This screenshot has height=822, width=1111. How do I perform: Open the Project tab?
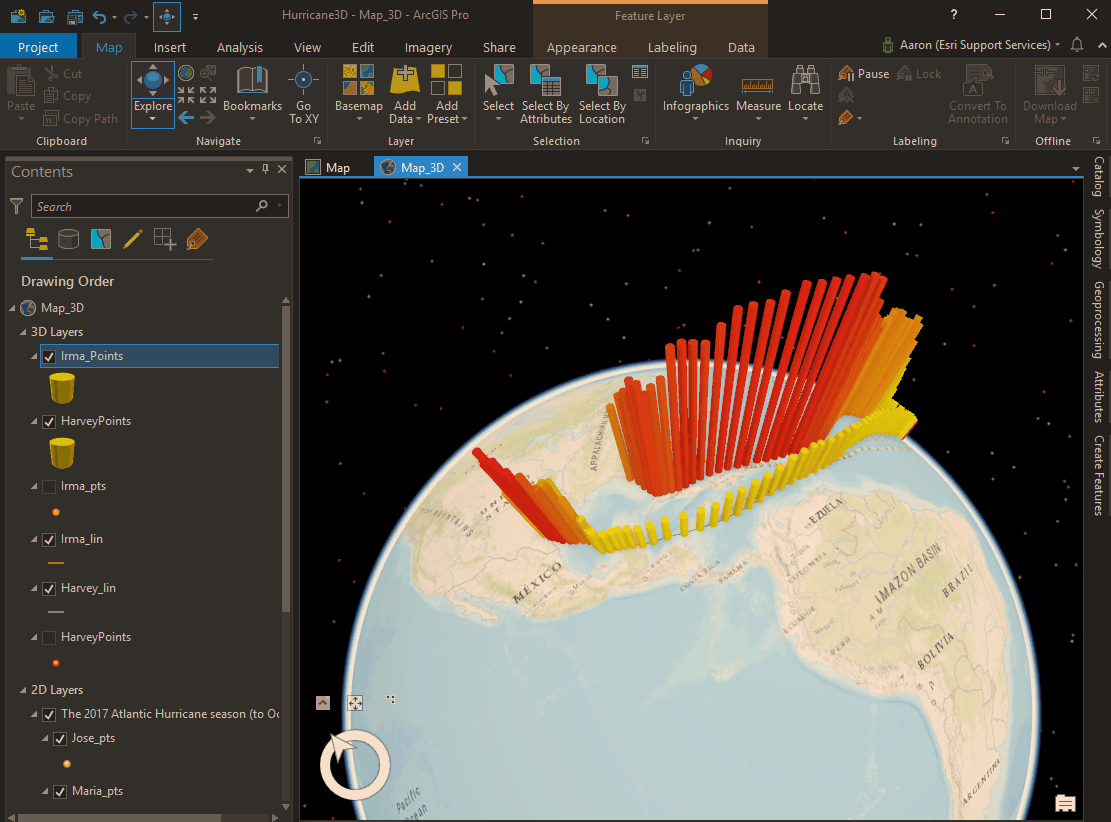pyautogui.click(x=38, y=47)
